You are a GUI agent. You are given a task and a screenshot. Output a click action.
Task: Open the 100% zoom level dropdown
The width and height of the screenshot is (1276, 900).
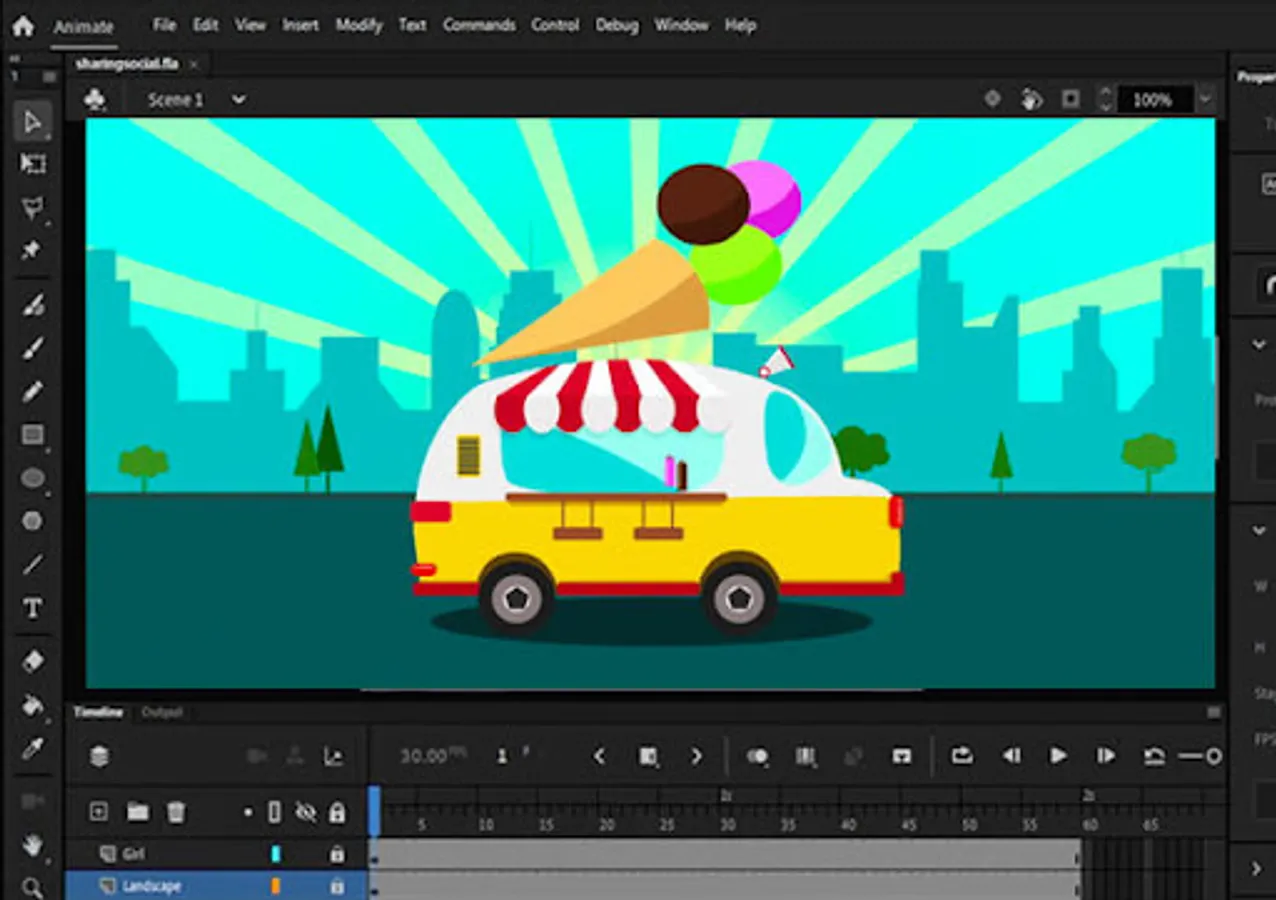[x=1206, y=100]
